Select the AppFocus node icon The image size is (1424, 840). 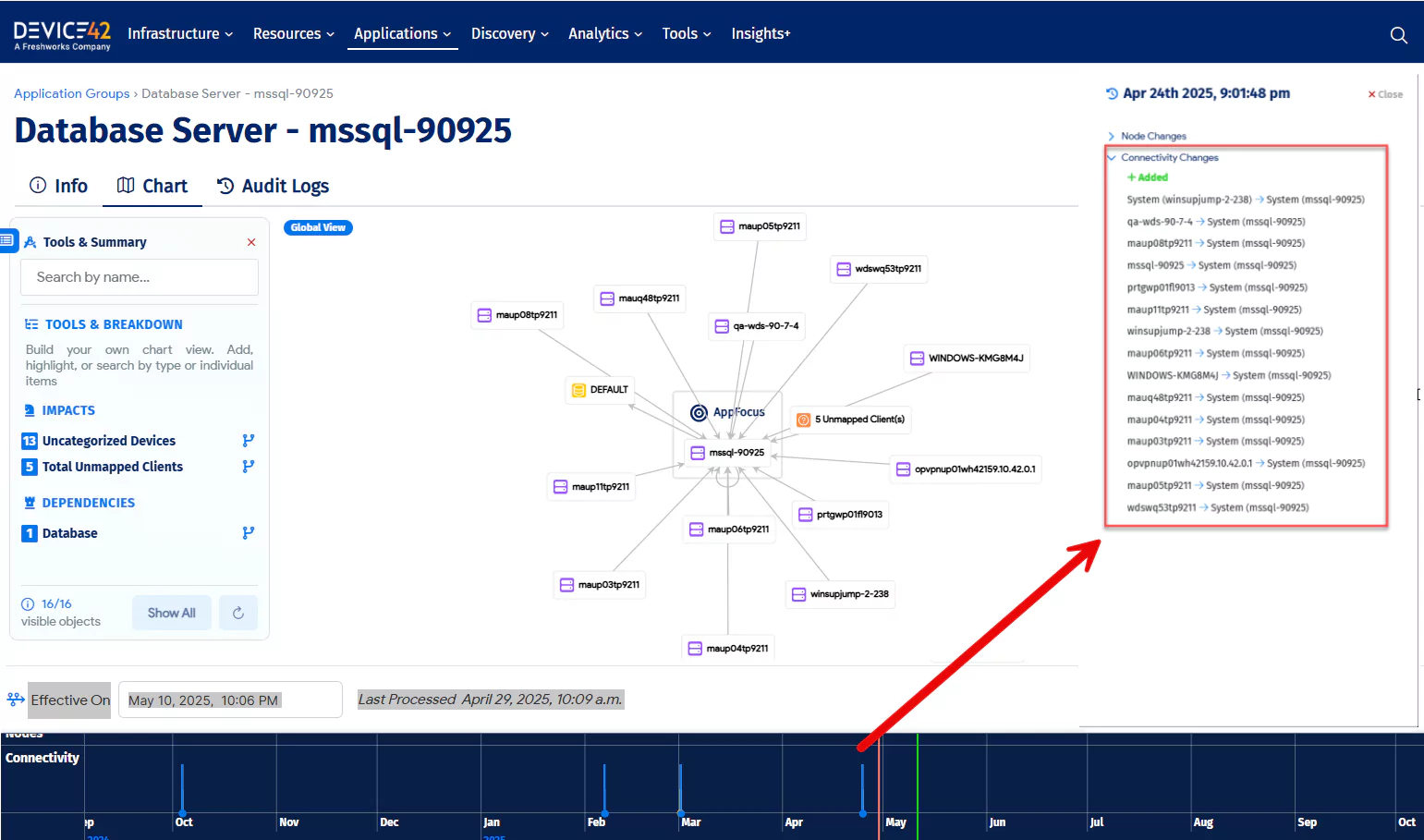click(x=699, y=412)
